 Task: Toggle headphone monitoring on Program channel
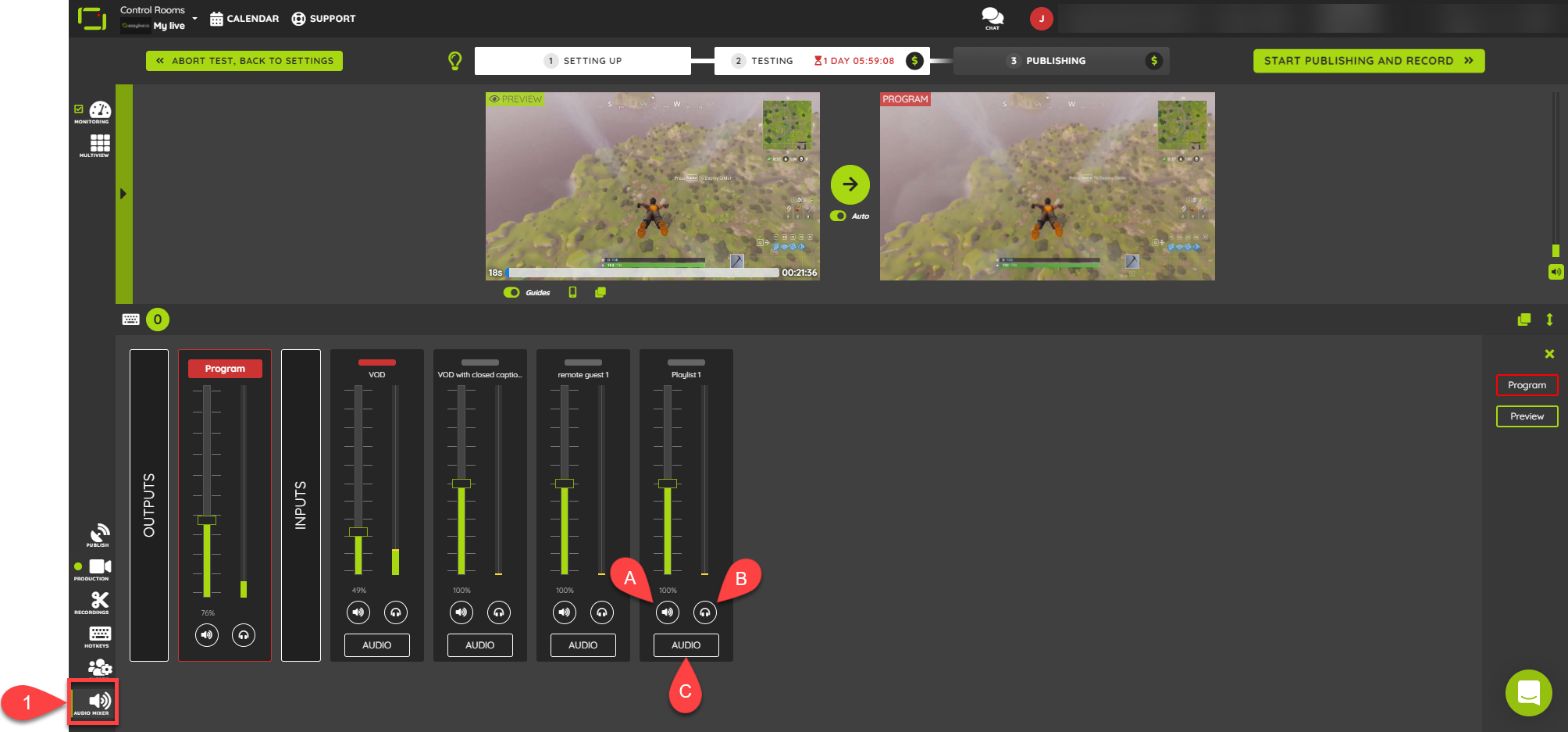(x=244, y=635)
